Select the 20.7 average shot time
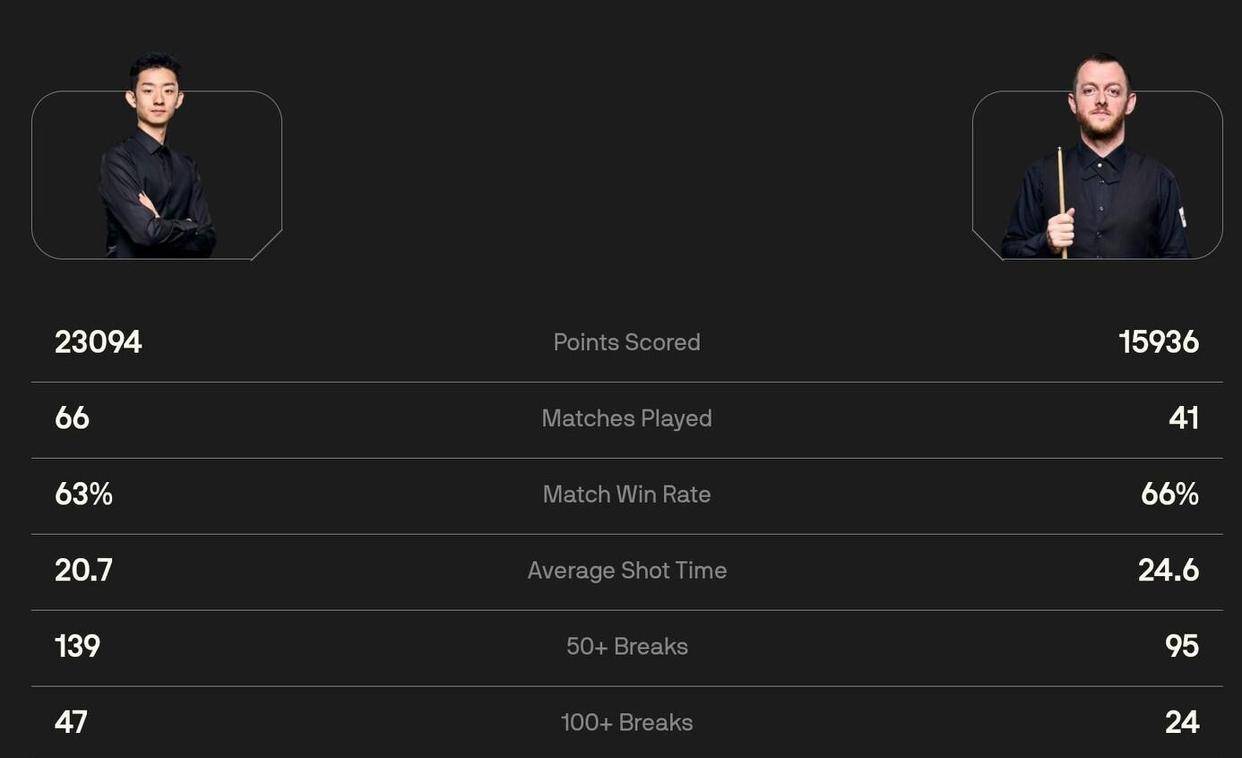The width and height of the screenshot is (1242, 758). point(83,570)
